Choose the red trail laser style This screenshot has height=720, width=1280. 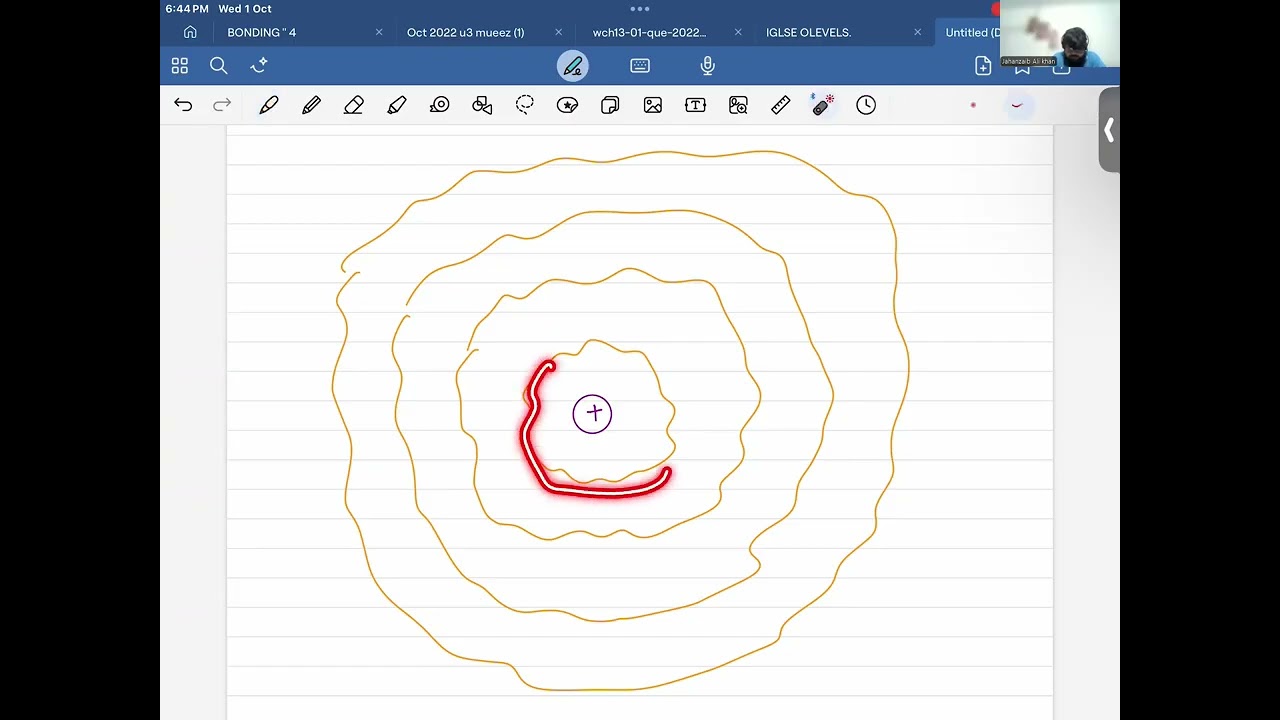[x=1017, y=105]
